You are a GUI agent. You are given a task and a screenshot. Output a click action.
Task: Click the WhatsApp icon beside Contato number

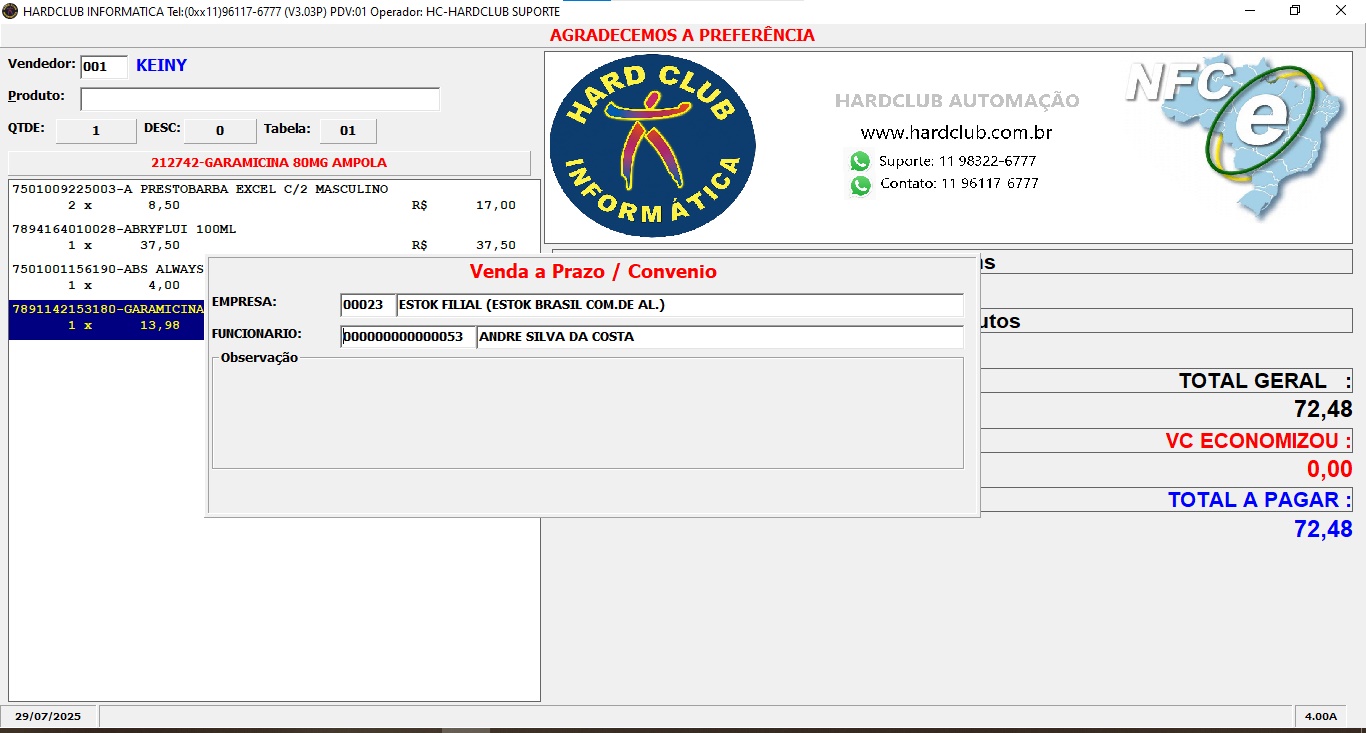(860, 185)
